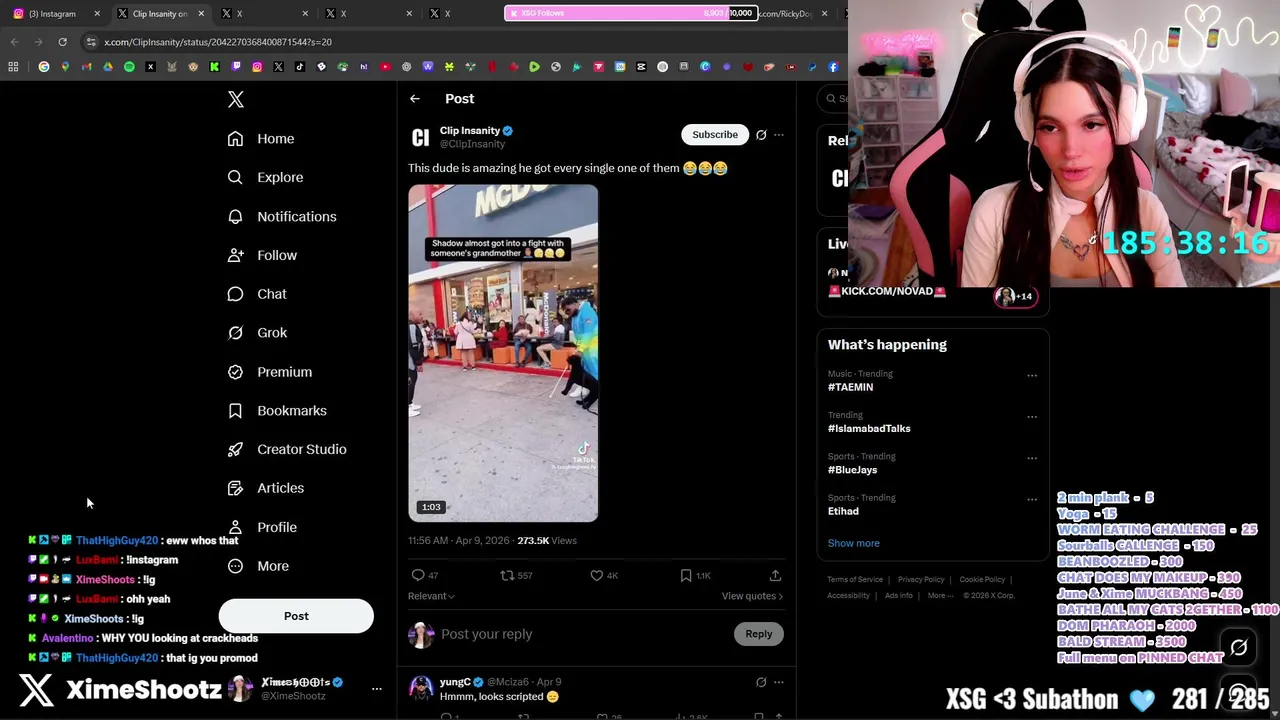Screen dimensions: 1280x720
Task: Open the Kick bookmark icon in bookmarks bar
Action: pos(214,67)
